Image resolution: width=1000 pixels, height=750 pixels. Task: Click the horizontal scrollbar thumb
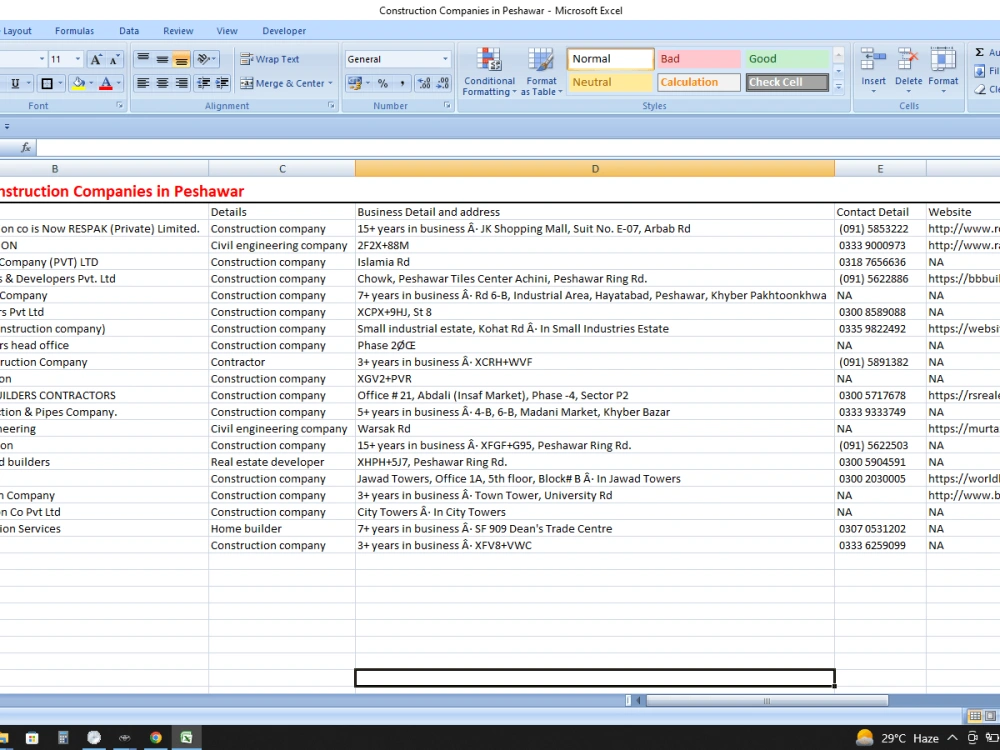click(767, 701)
